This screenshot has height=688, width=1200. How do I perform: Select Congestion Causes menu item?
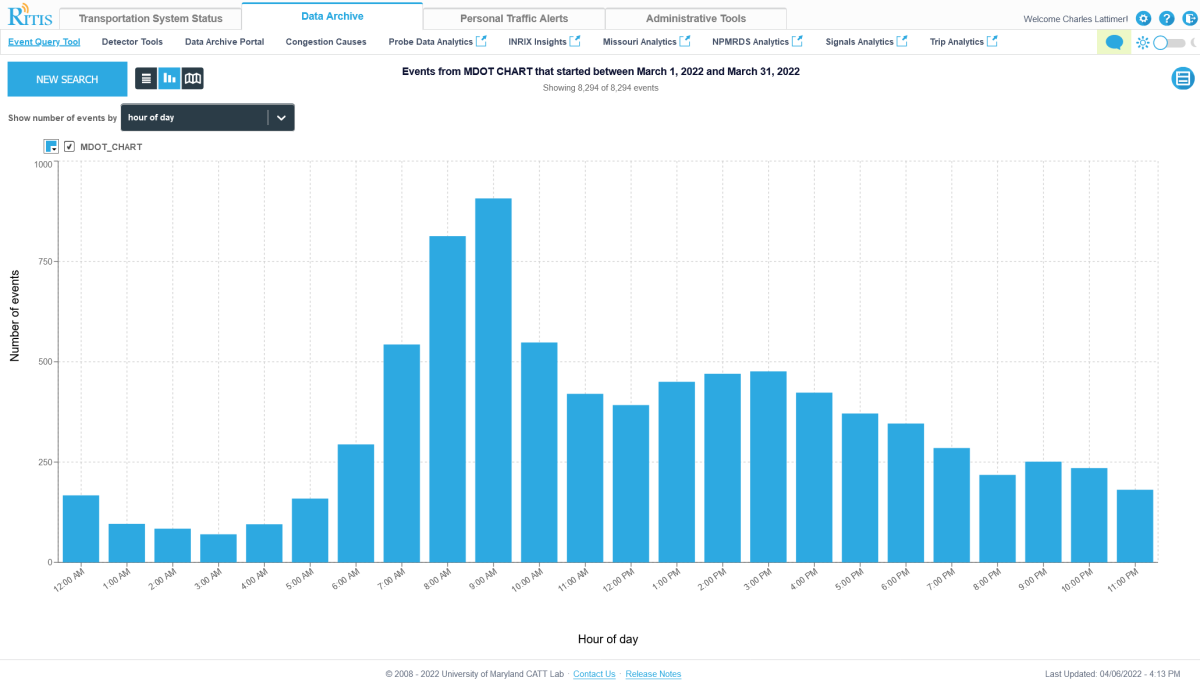point(326,42)
